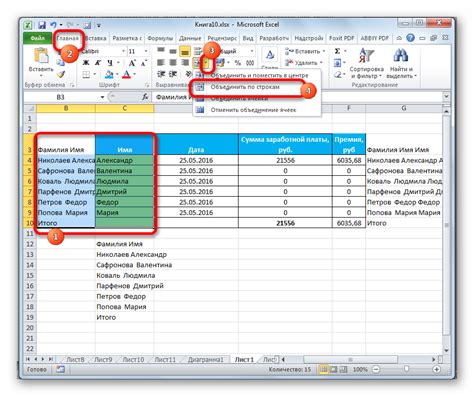
Task: Jump to first sheet navigation arrow
Action: coord(28,359)
